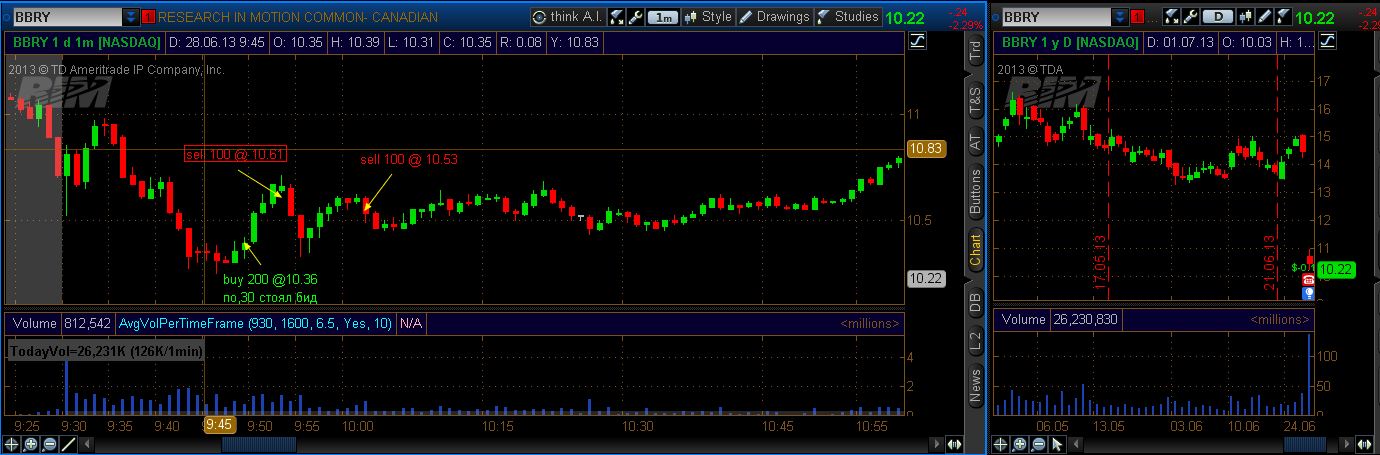Change the D timeframe in right chart
Screen dimensions: 1380x455
1219,17
